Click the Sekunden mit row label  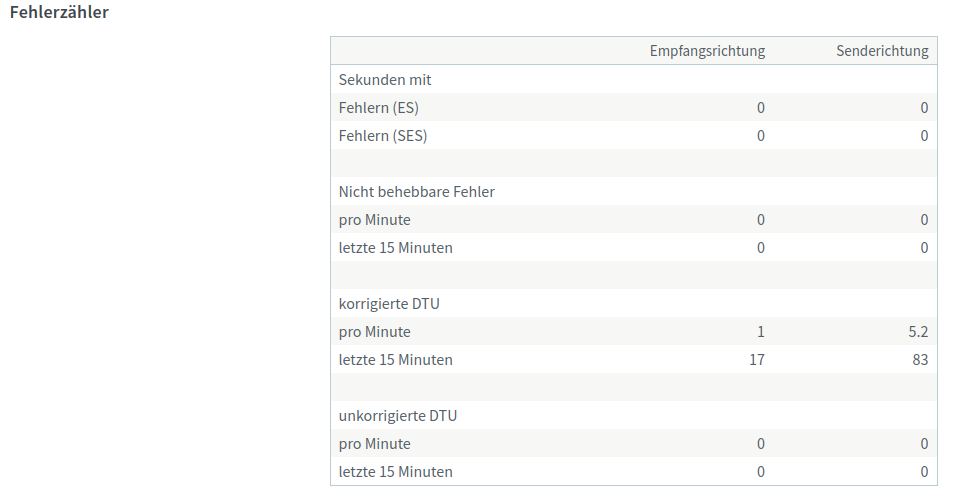point(385,80)
